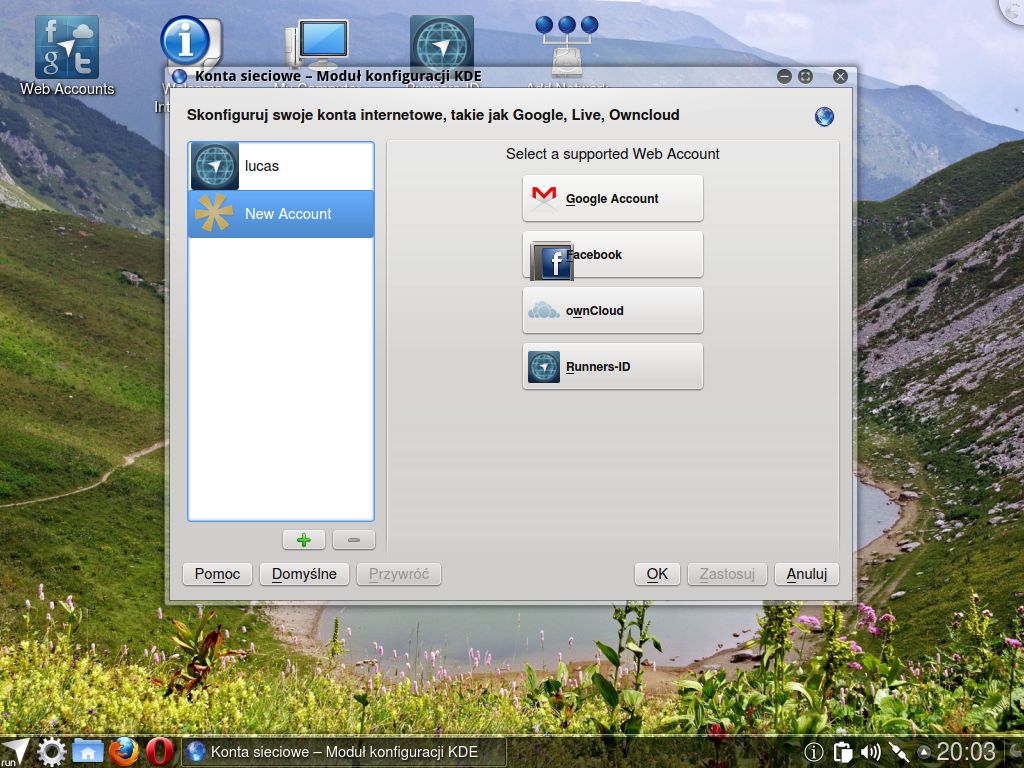This screenshot has height=768, width=1024.
Task: Click the Domyślne defaults button
Action: 304,574
